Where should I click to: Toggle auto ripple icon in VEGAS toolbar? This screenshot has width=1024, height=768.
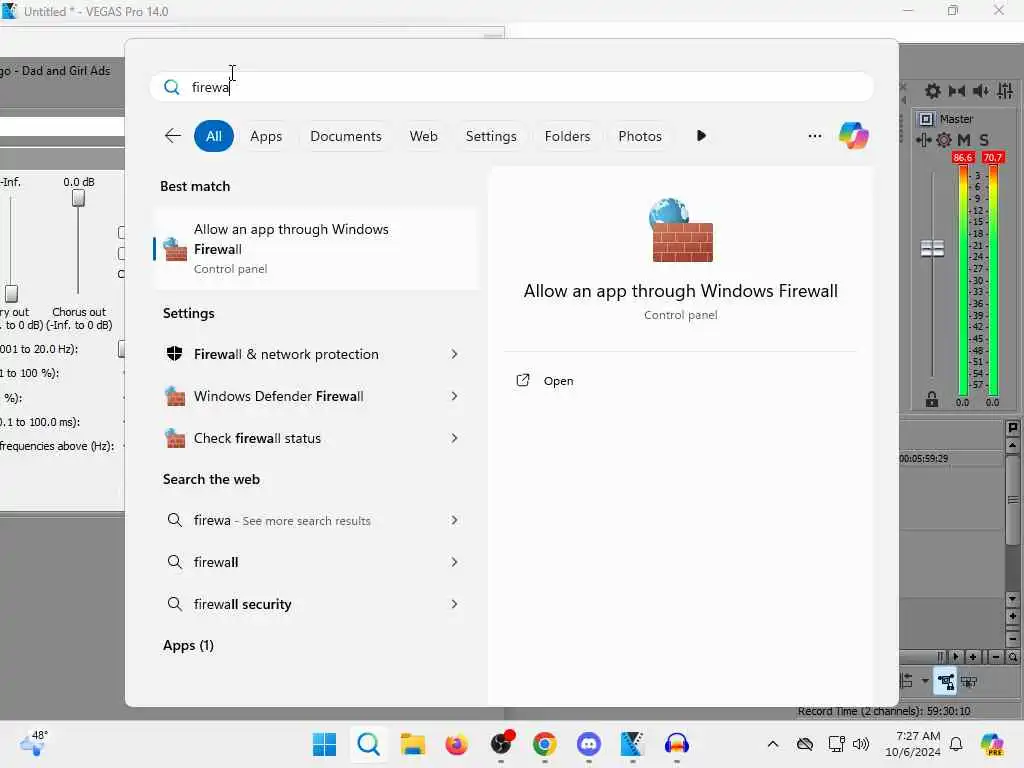tap(906, 681)
